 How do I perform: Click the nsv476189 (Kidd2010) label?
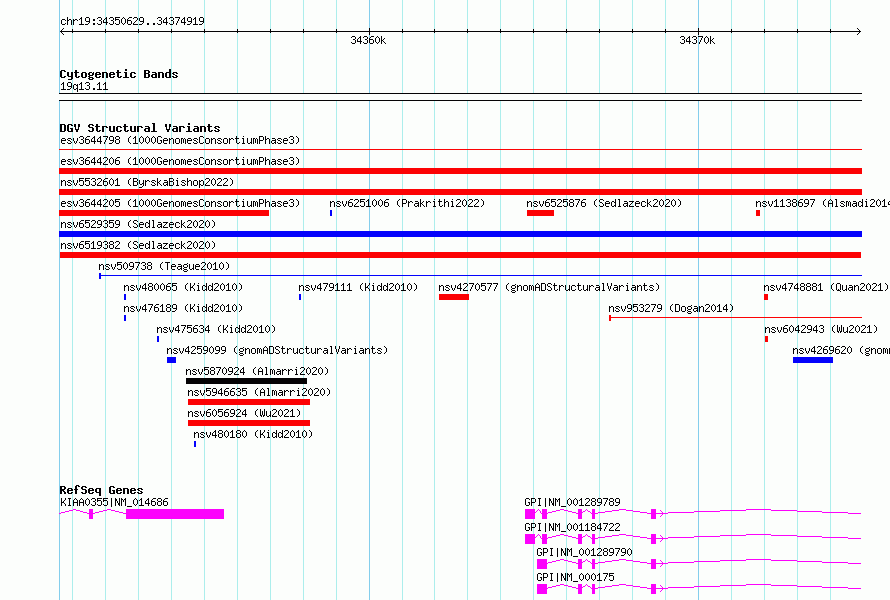point(183,308)
